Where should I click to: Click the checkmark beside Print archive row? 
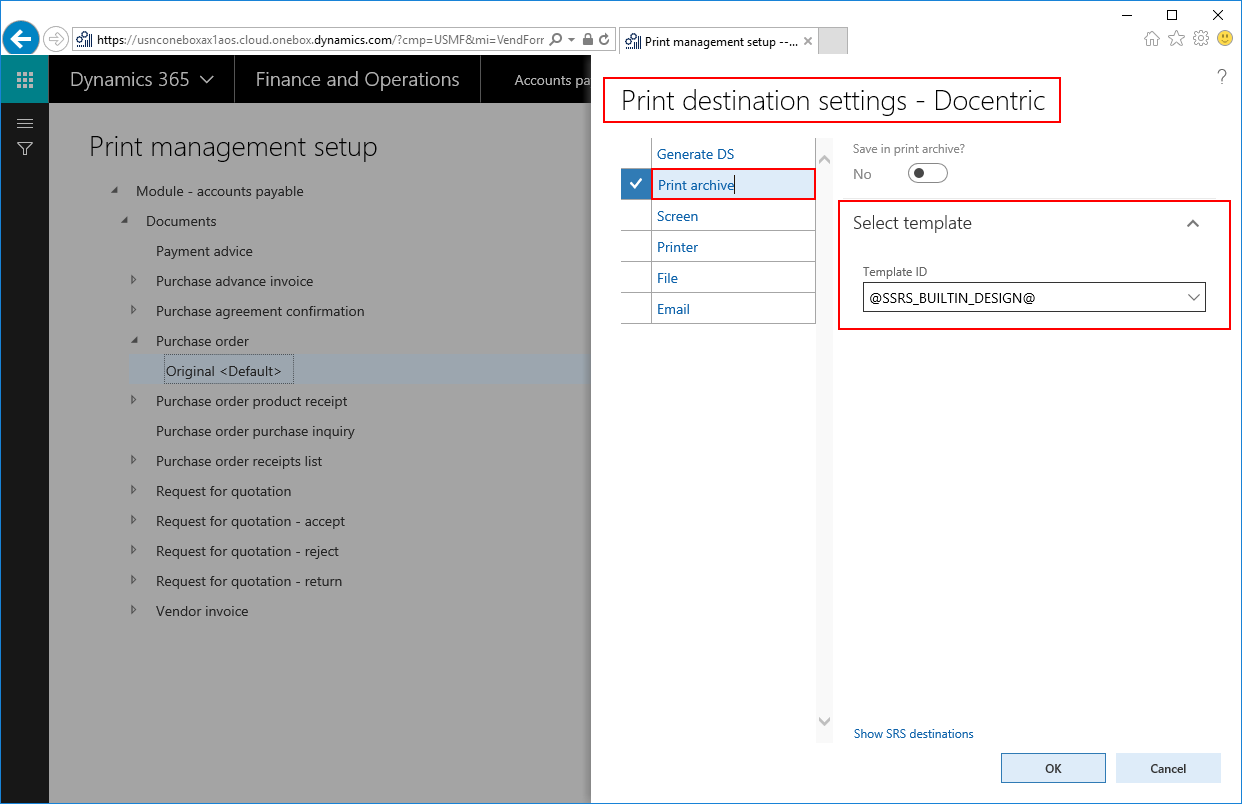tap(636, 184)
